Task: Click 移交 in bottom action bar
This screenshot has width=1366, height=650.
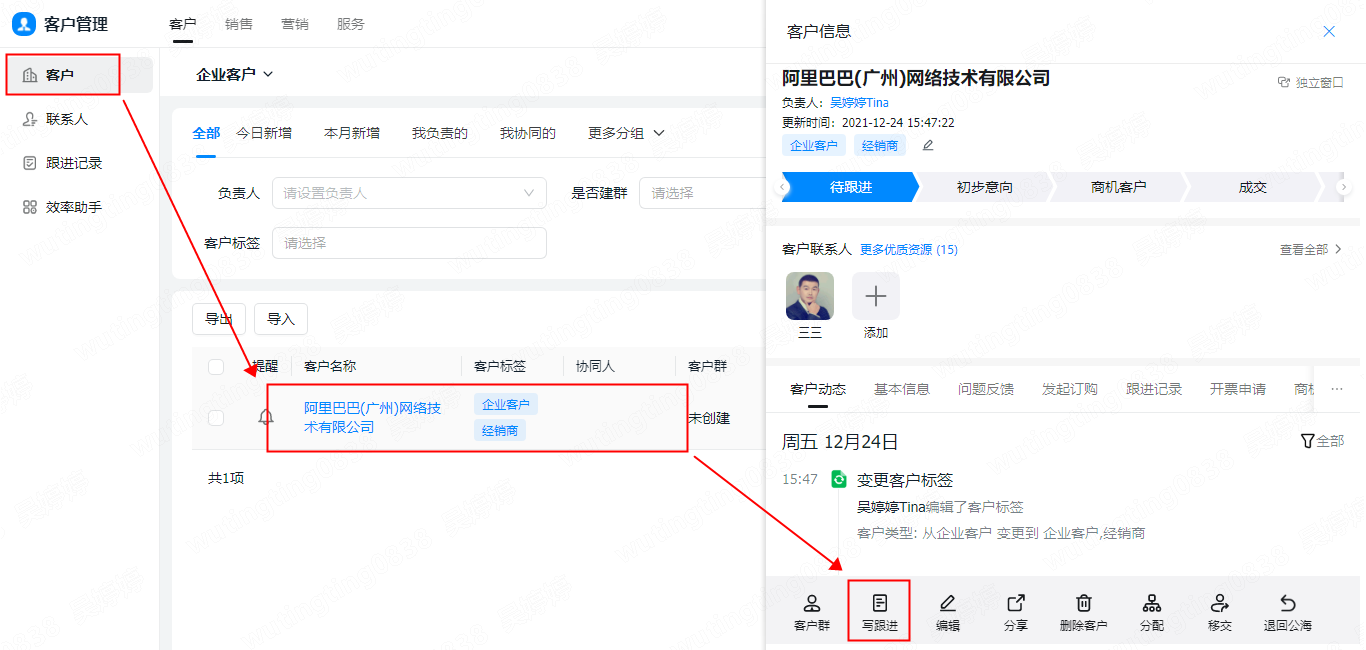Action: (x=1220, y=612)
